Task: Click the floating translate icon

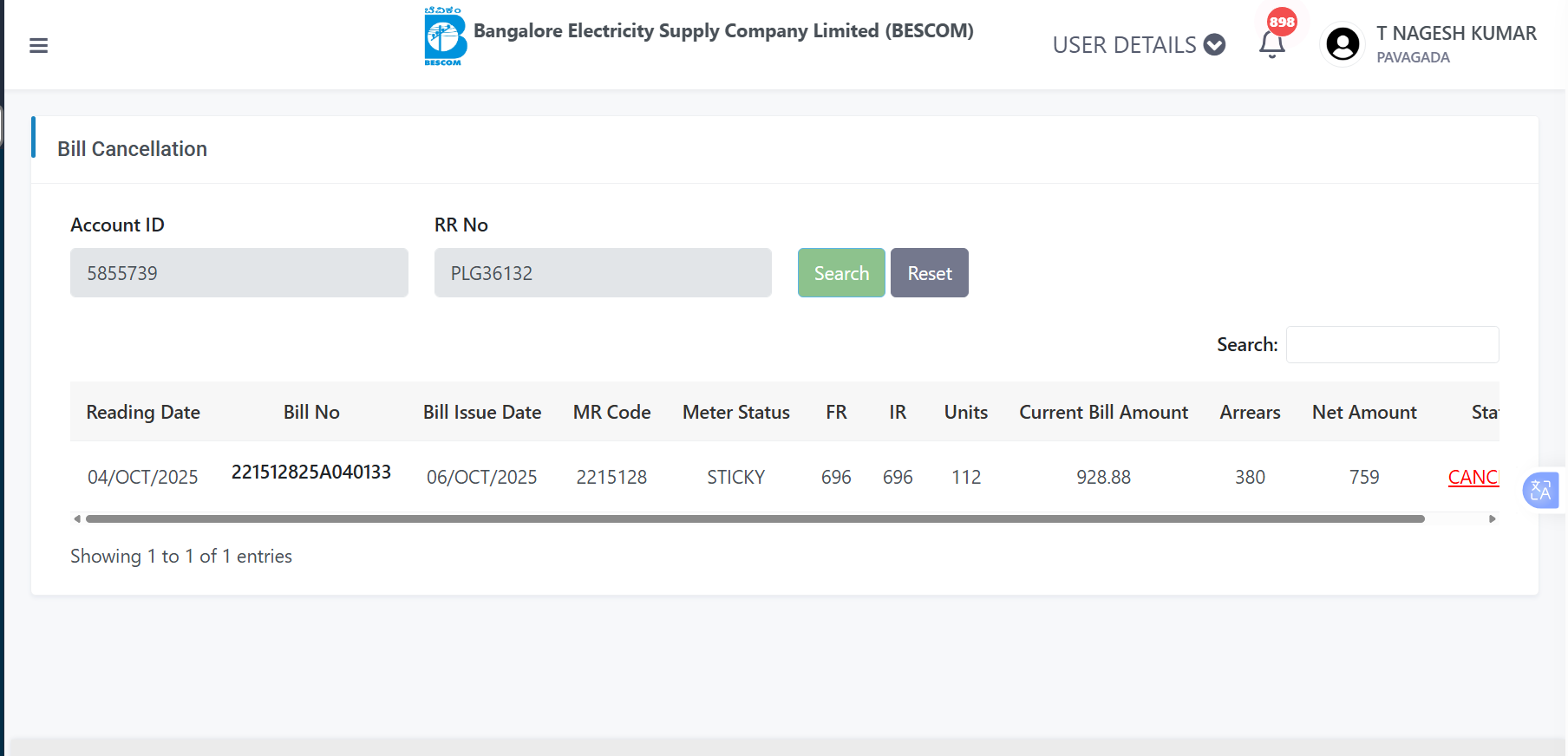Action: click(1540, 491)
